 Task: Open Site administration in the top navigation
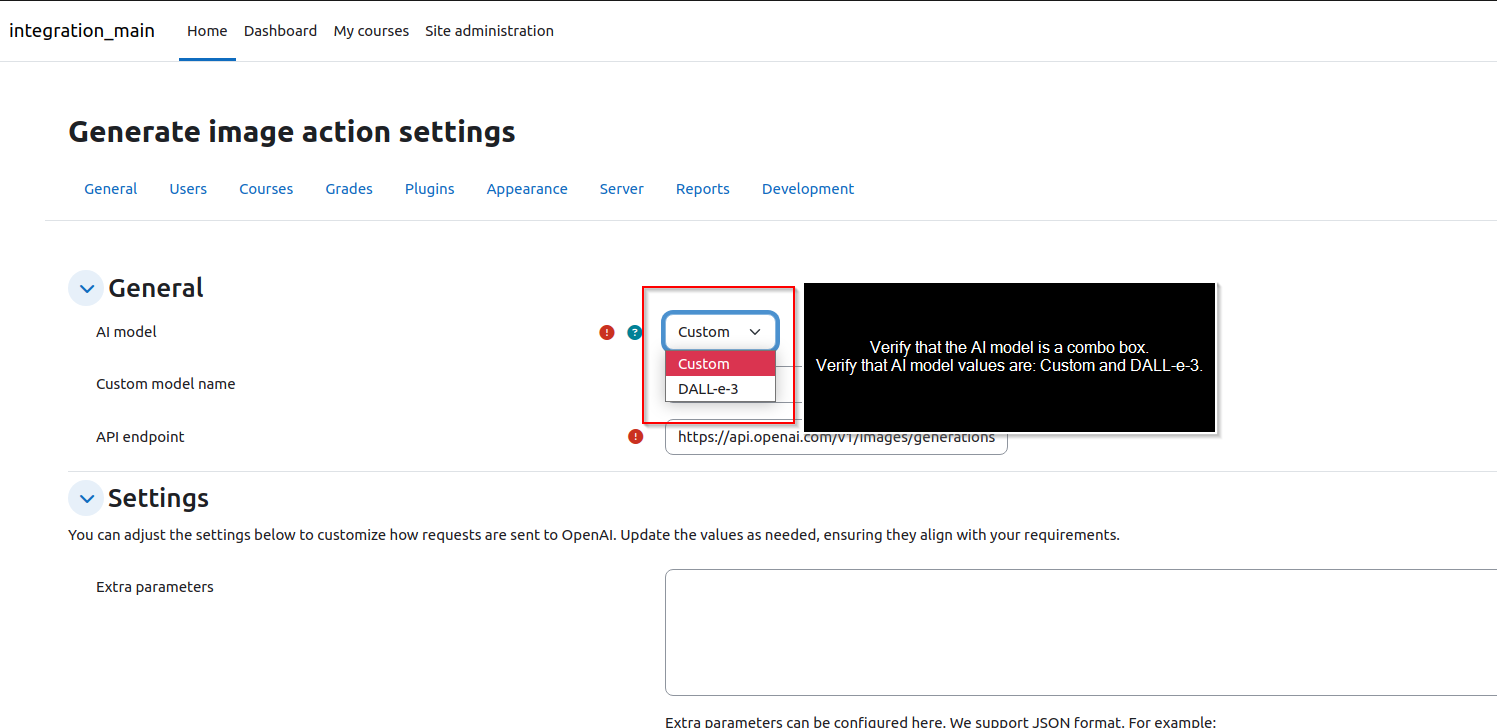coord(489,31)
